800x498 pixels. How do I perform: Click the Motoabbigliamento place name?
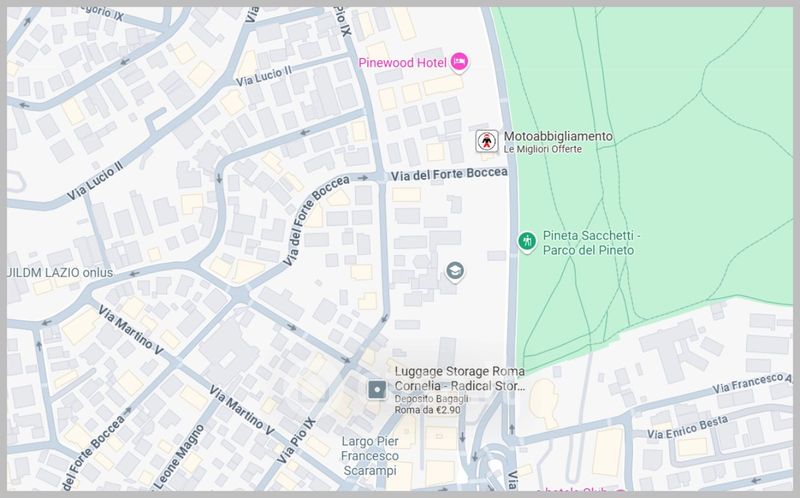tap(558, 136)
